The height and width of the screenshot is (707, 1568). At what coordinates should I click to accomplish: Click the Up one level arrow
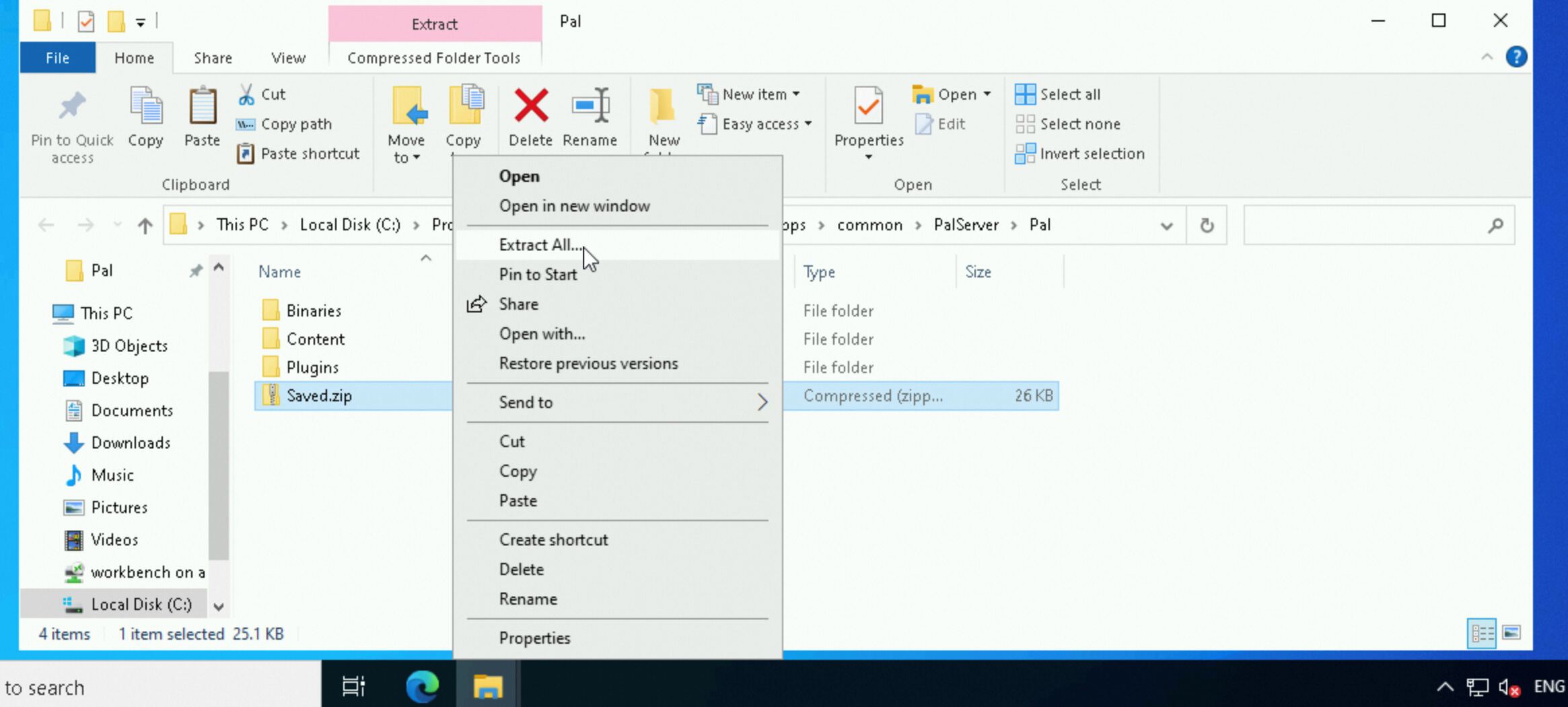click(x=145, y=225)
